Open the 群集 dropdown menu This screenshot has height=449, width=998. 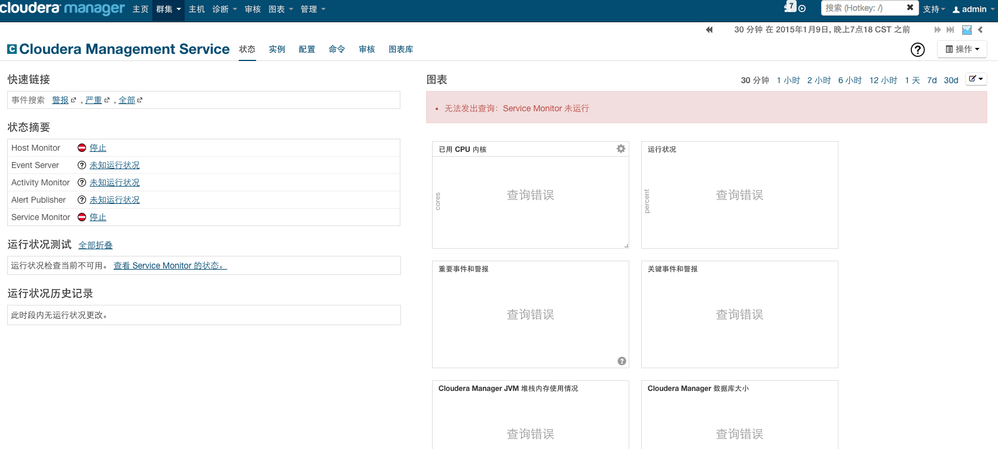pyautogui.click(x=169, y=10)
